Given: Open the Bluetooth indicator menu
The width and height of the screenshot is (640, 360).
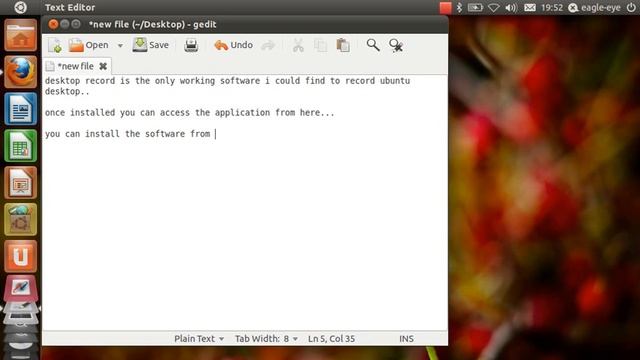Looking at the screenshot, I should pyautogui.click(x=459, y=7).
